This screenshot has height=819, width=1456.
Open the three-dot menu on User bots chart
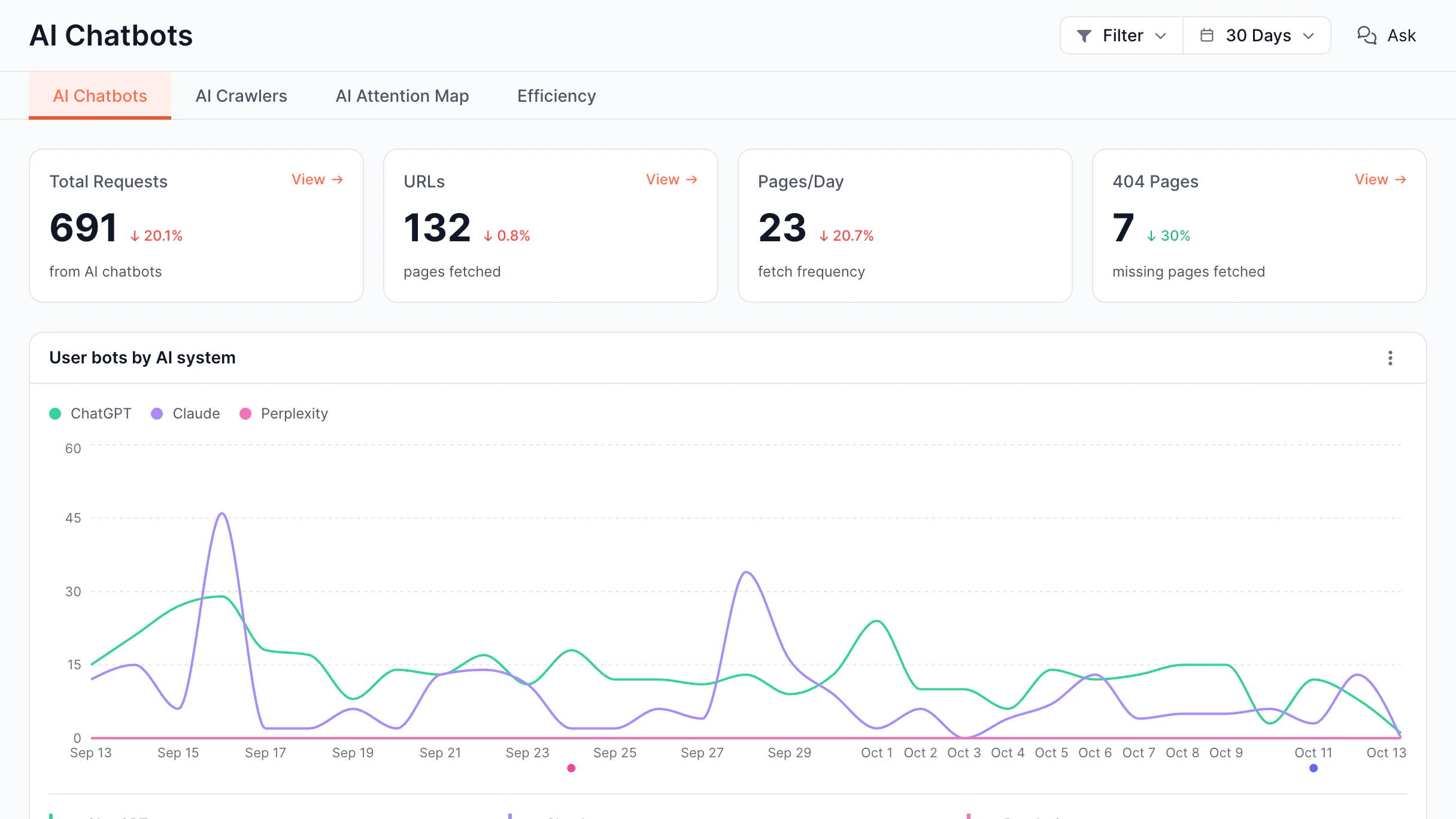point(1390,358)
